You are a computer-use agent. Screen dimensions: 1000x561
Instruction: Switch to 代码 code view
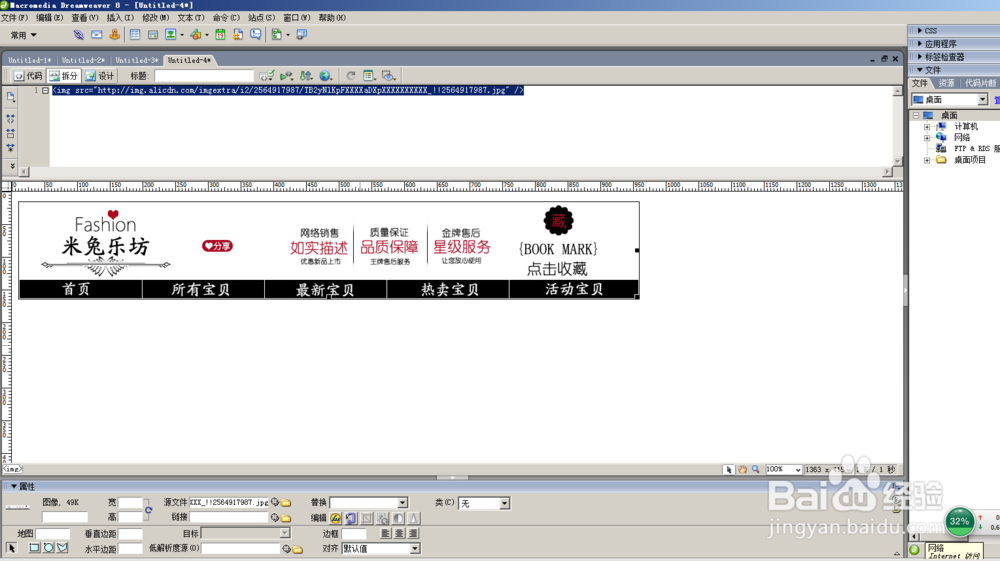coord(28,76)
